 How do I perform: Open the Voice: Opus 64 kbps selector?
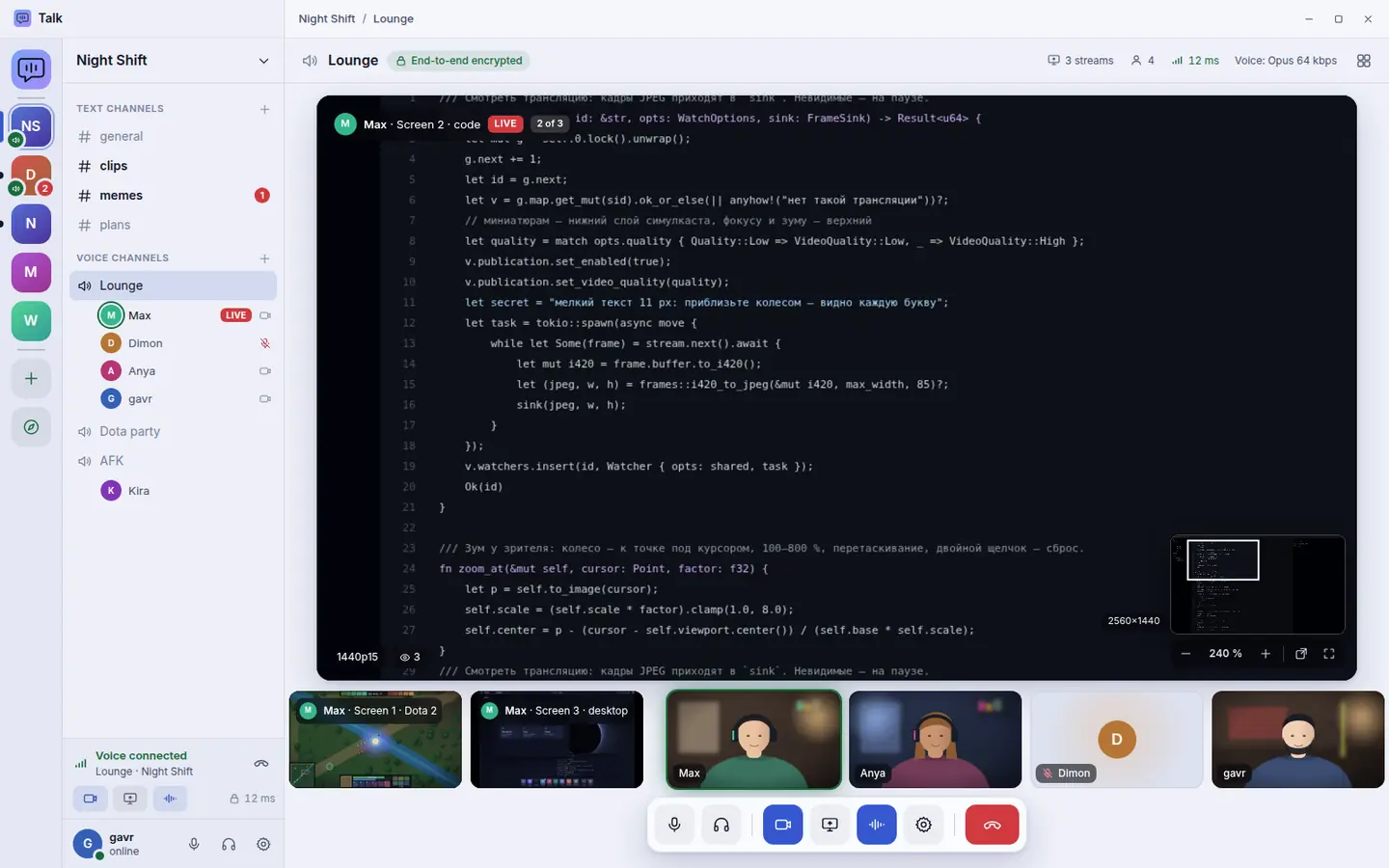coord(1286,61)
